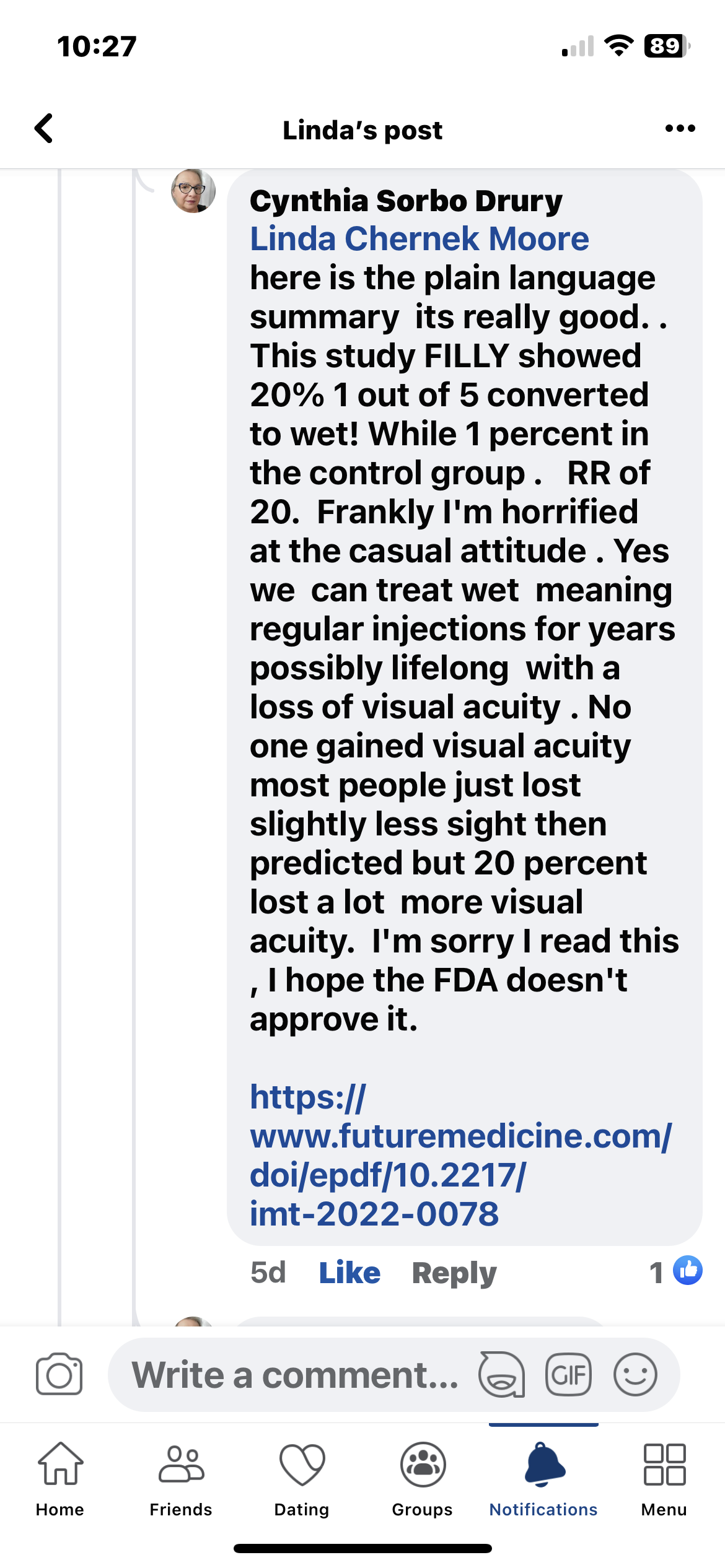This screenshot has width=725, height=1568.
Task: Open Cynthia Sorbo Drury's profile name
Action: [x=406, y=201]
